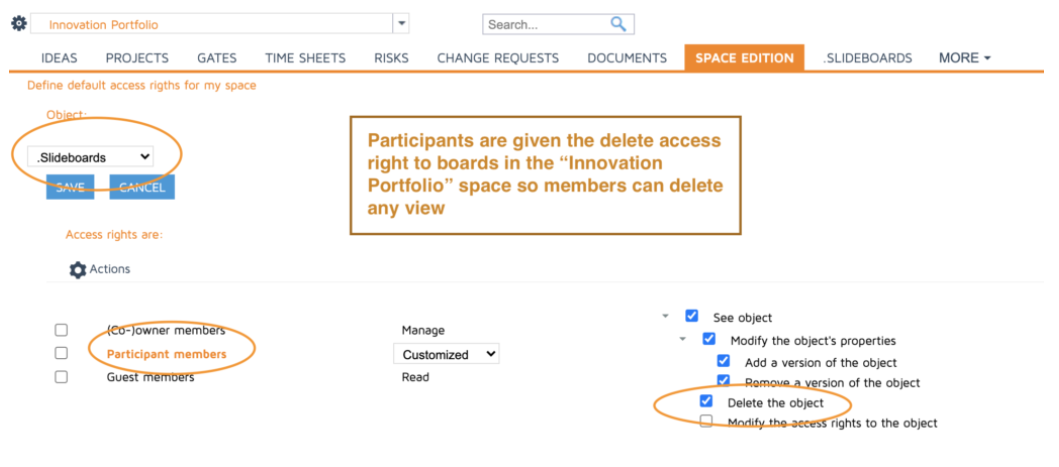Collapse the Modify the object's properties arrow

click(684, 339)
